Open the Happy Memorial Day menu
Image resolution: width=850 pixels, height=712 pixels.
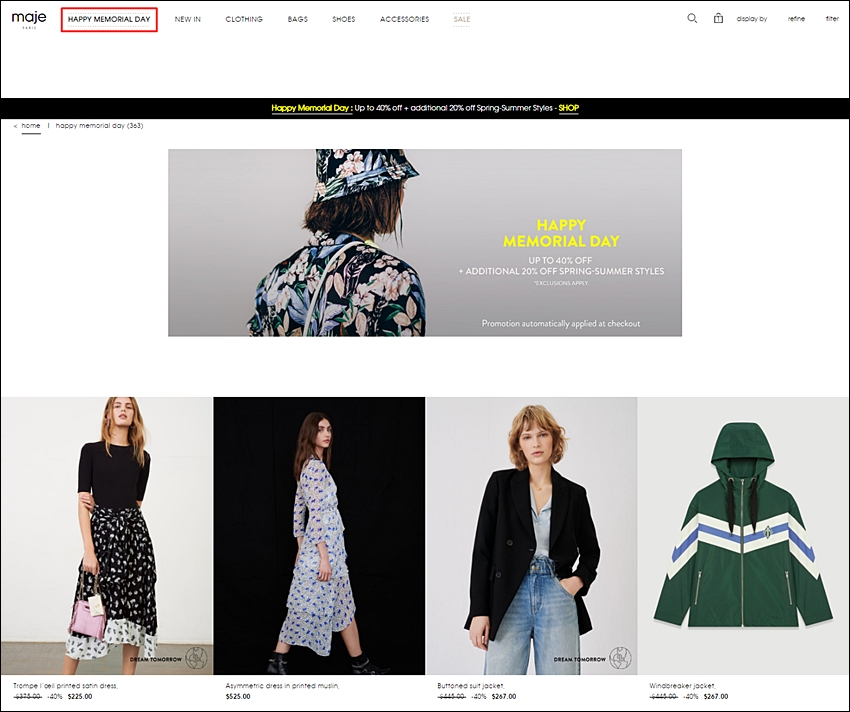click(x=109, y=20)
